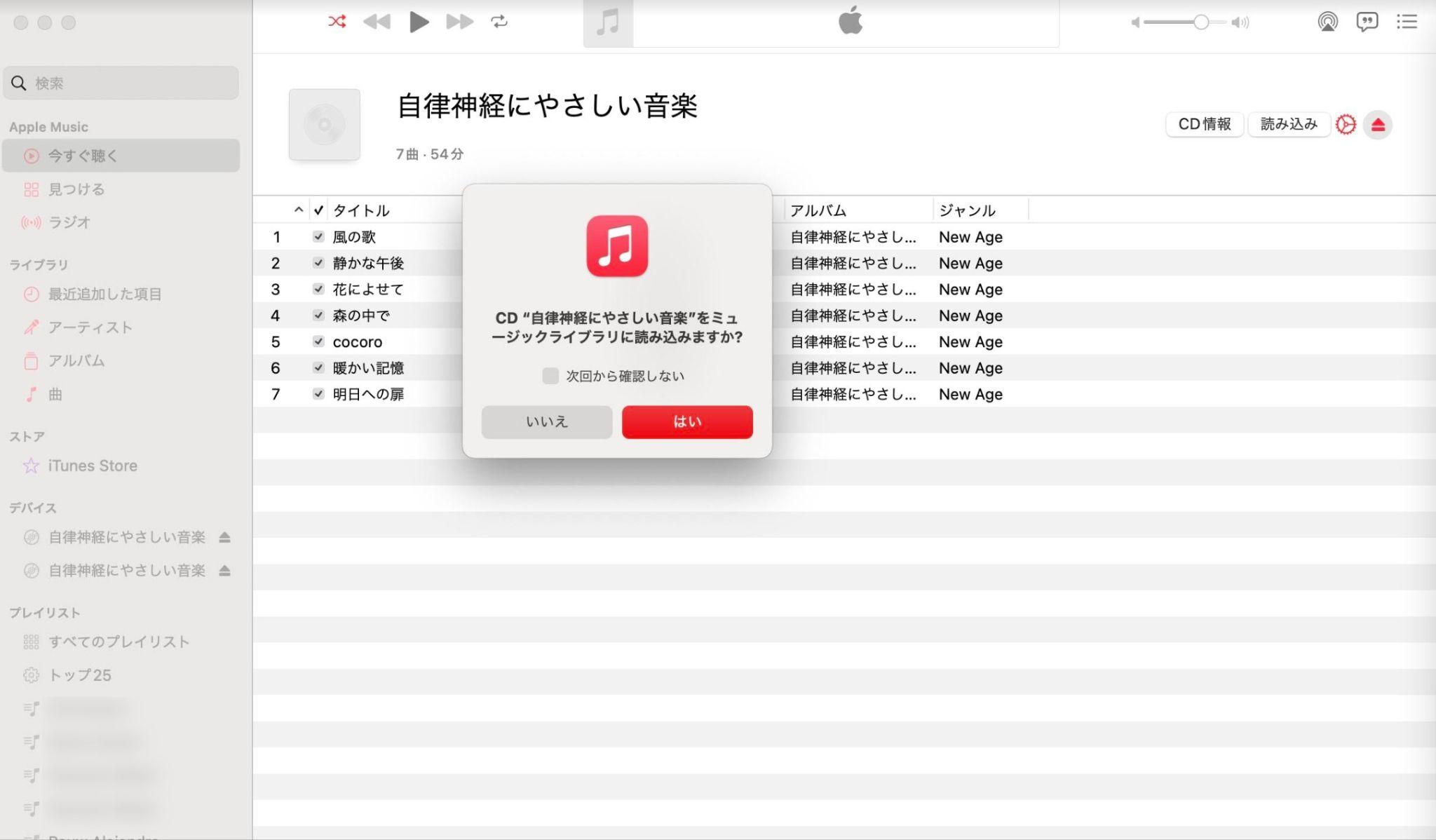Skip to the next track
The height and width of the screenshot is (840, 1436).
[x=459, y=22]
